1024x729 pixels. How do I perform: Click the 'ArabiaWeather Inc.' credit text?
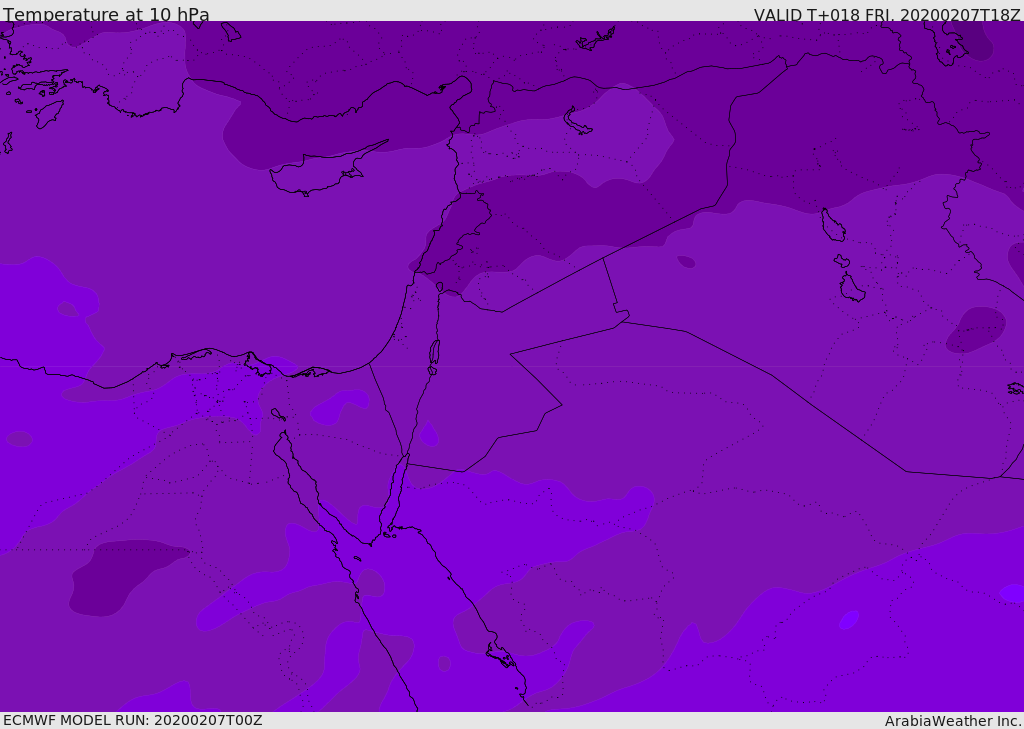954,721
